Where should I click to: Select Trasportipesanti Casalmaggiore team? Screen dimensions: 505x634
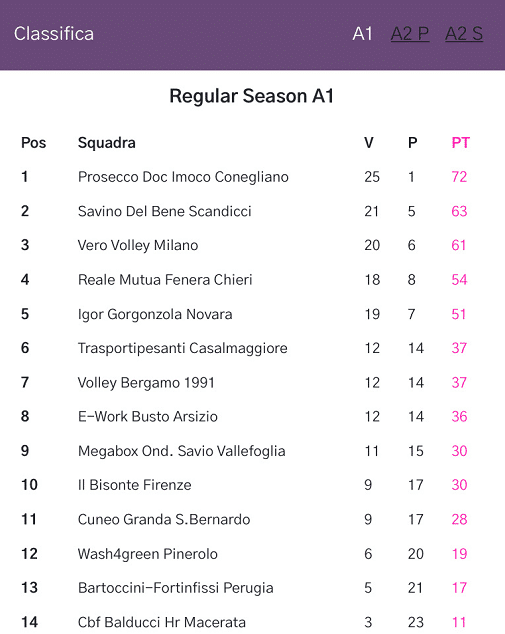click(x=182, y=348)
